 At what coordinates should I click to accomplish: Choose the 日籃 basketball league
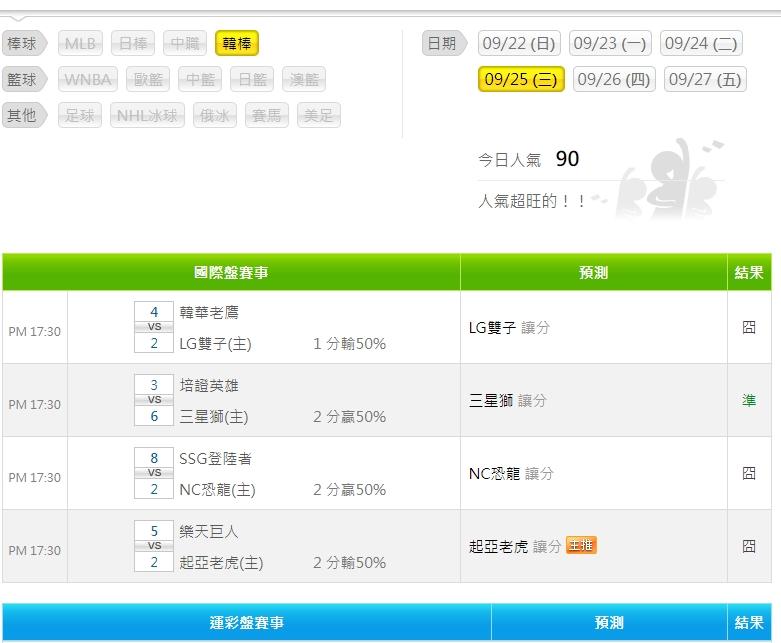click(x=252, y=79)
